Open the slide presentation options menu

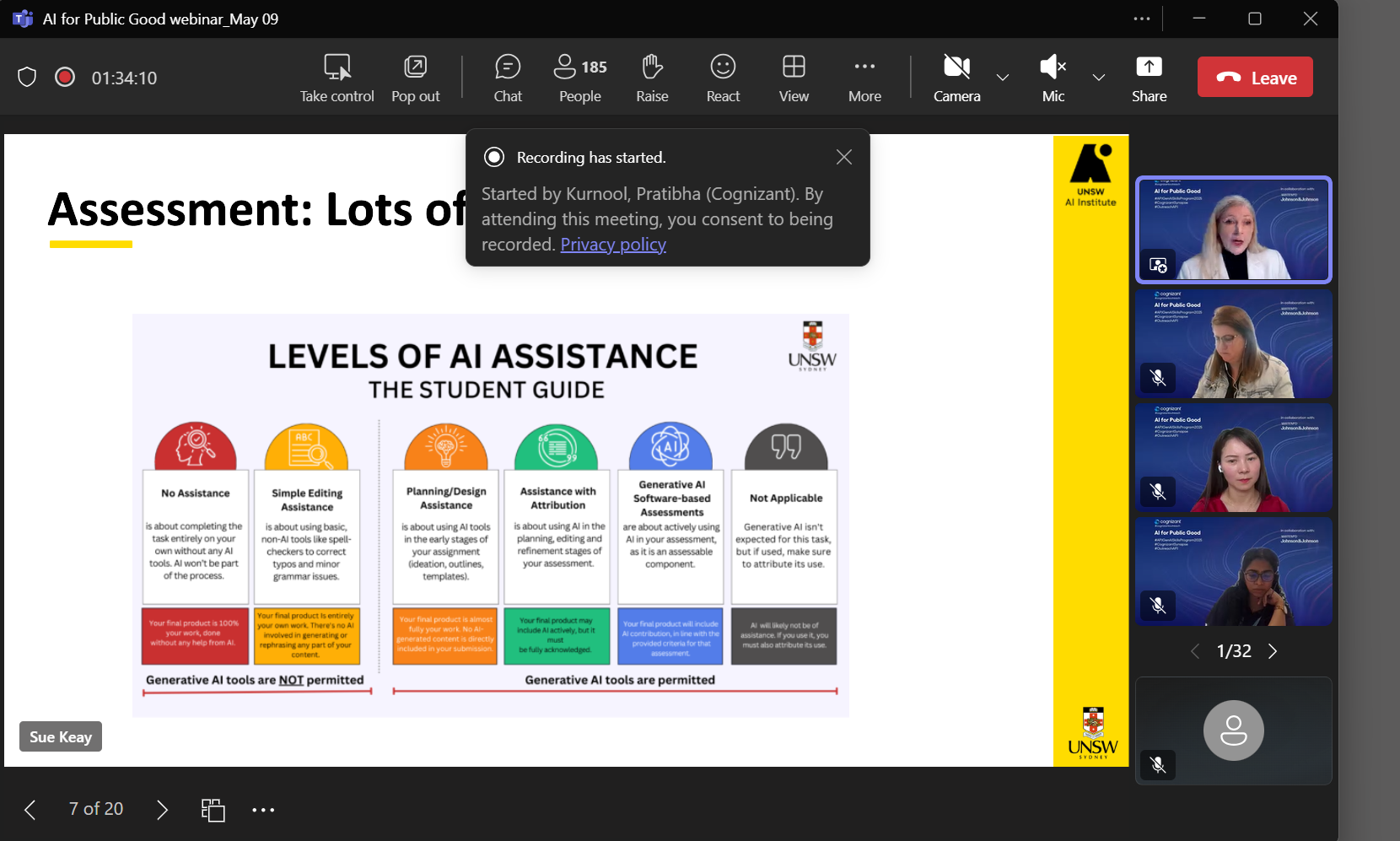click(x=264, y=810)
